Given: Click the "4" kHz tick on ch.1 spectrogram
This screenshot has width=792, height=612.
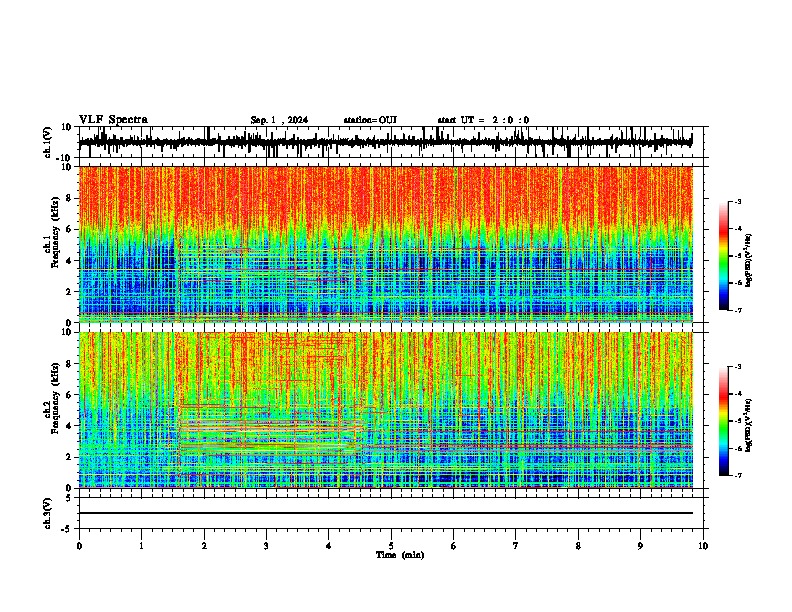Looking at the screenshot, I should pos(70,261).
